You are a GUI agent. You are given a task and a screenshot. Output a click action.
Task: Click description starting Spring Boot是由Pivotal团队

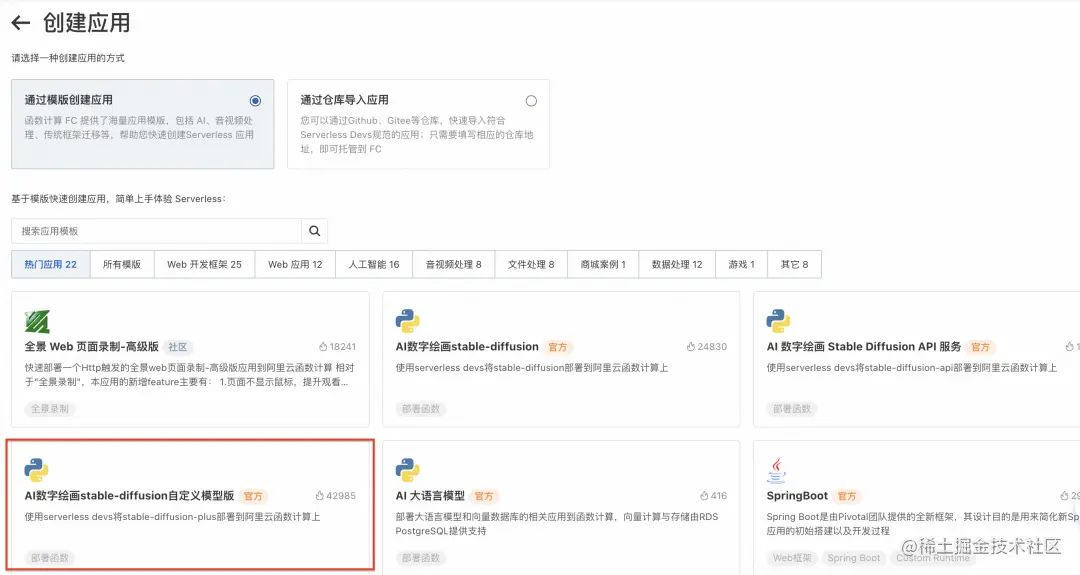click(923, 523)
